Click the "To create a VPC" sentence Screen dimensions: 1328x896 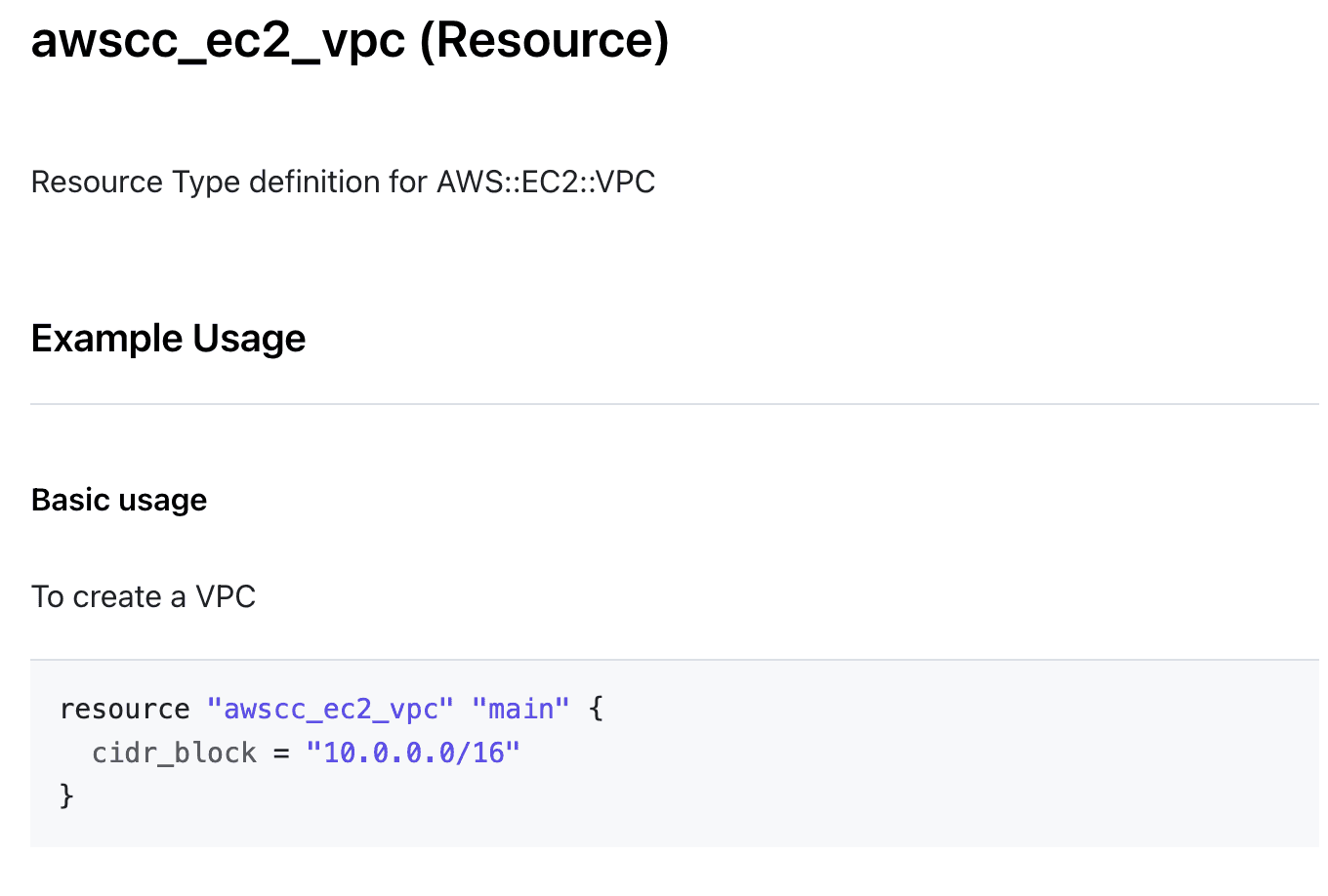(144, 596)
